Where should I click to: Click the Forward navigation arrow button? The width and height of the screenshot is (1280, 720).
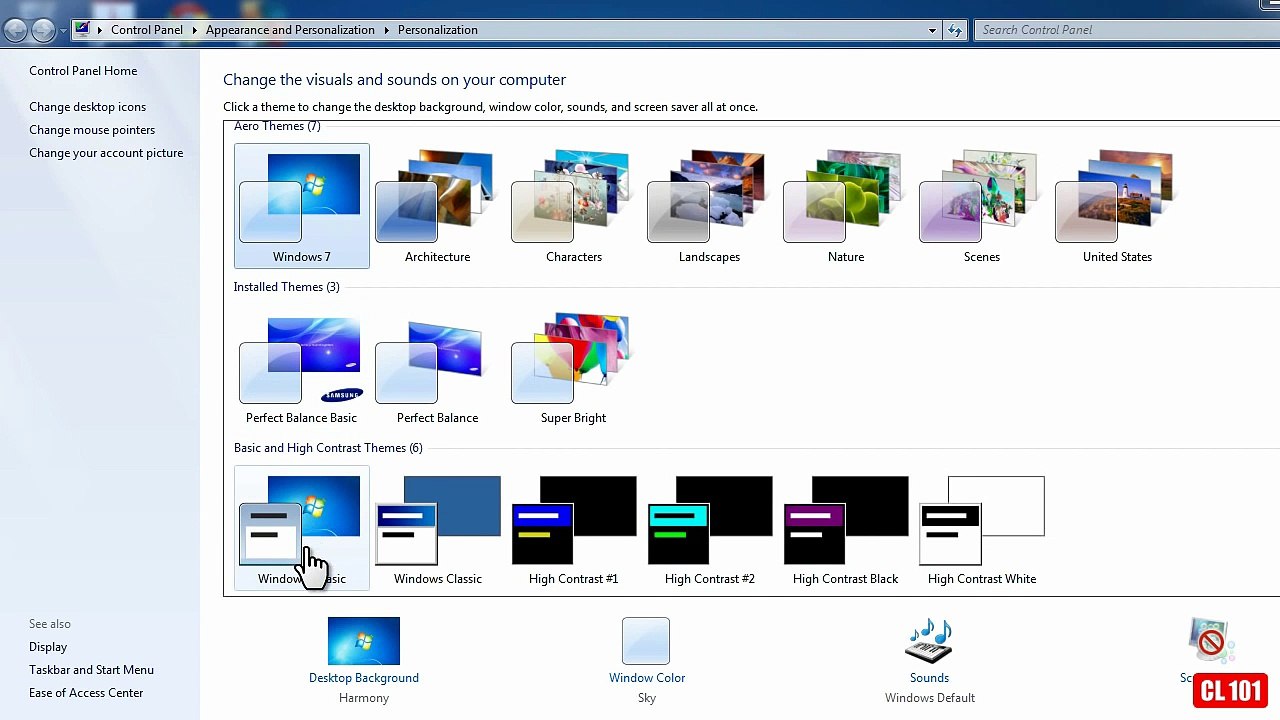[43, 30]
